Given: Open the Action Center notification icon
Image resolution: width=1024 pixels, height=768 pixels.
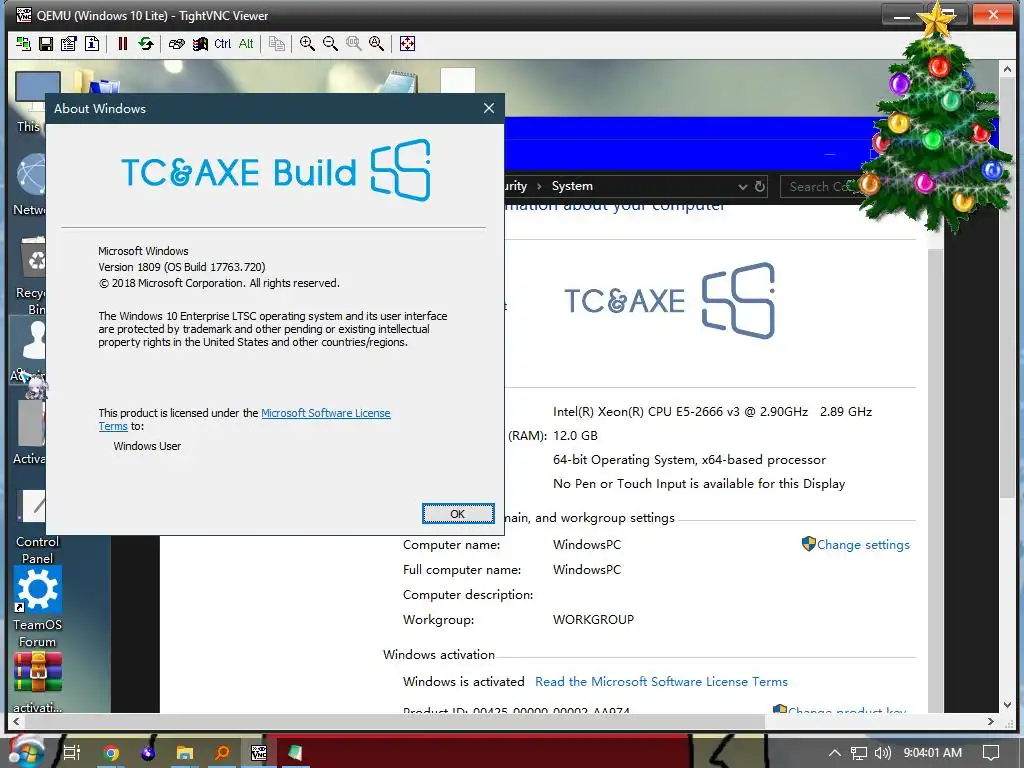Looking at the screenshot, I should [x=991, y=753].
